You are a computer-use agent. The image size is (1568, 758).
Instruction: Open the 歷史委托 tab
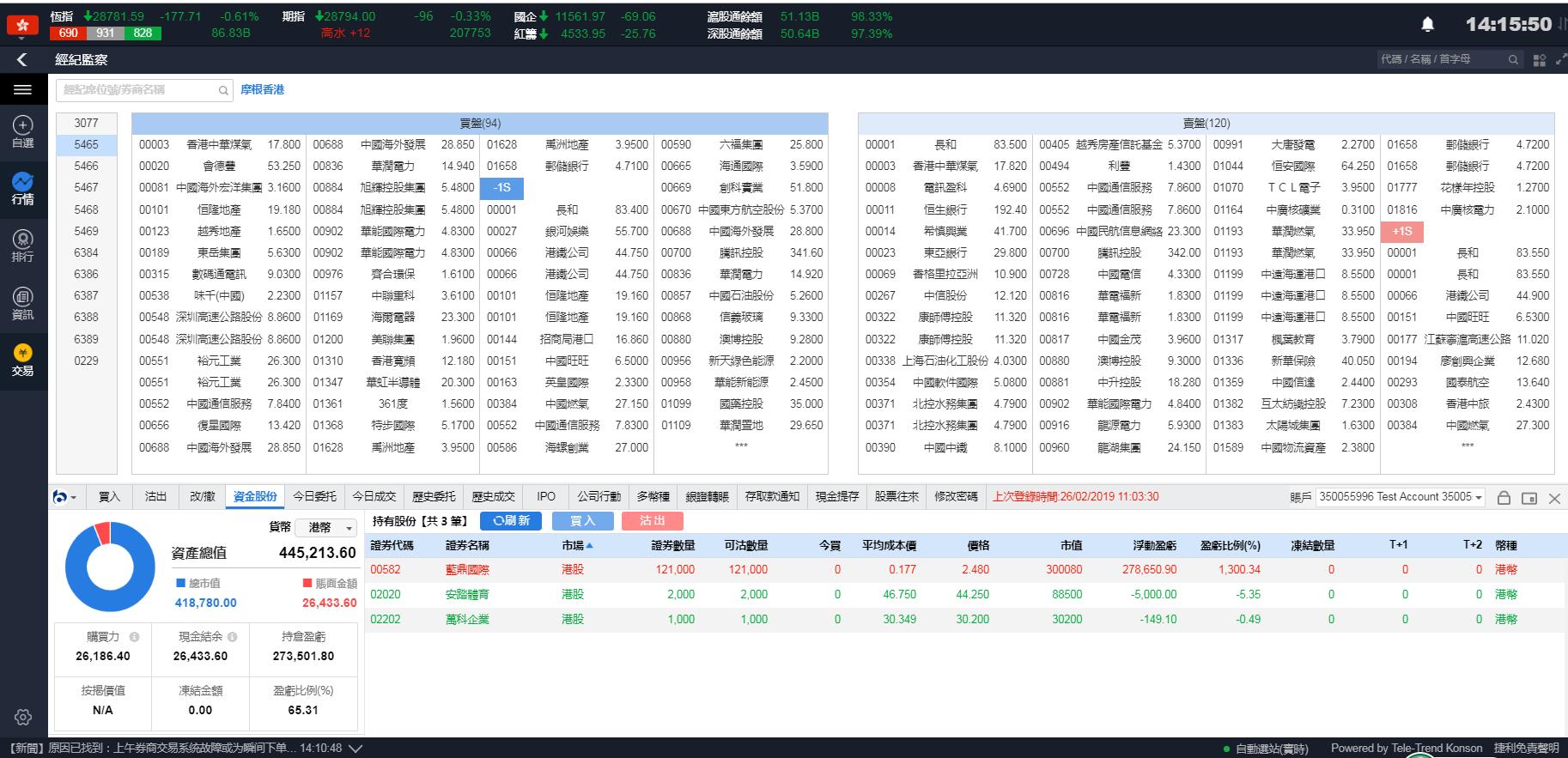pyautogui.click(x=434, y=496)
